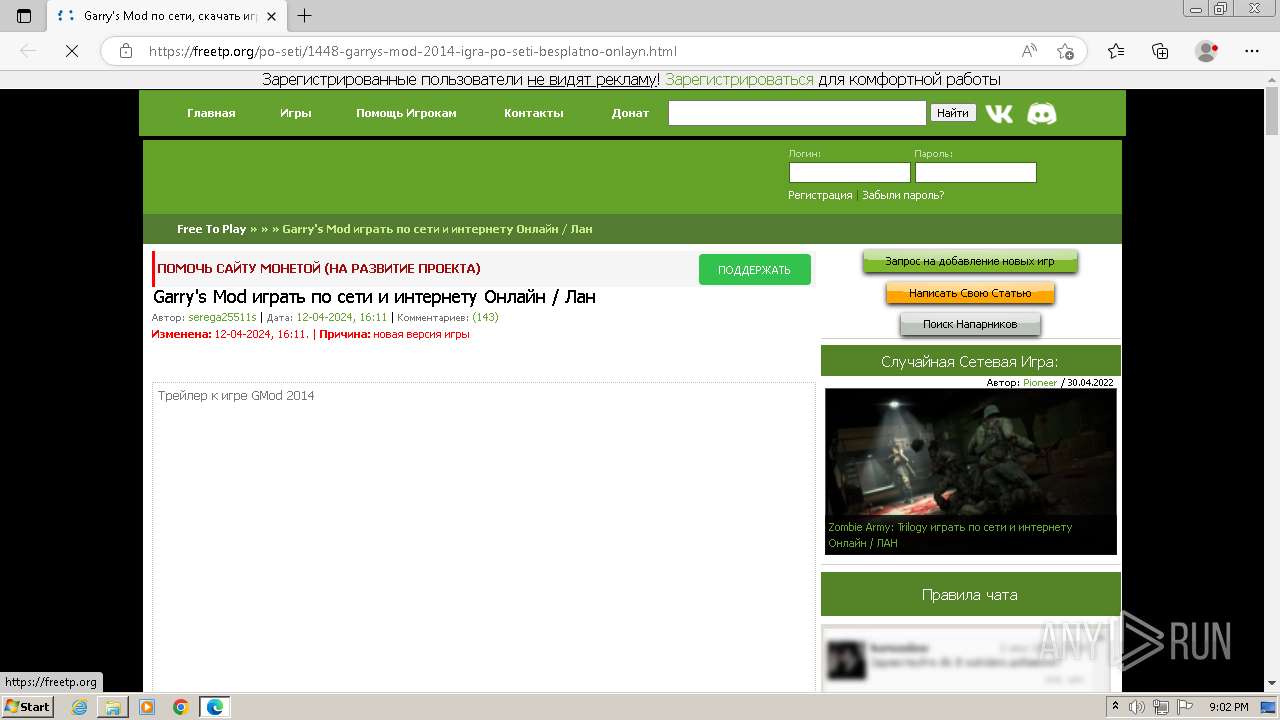Click the browser tab actions icon

pos(24,16)
